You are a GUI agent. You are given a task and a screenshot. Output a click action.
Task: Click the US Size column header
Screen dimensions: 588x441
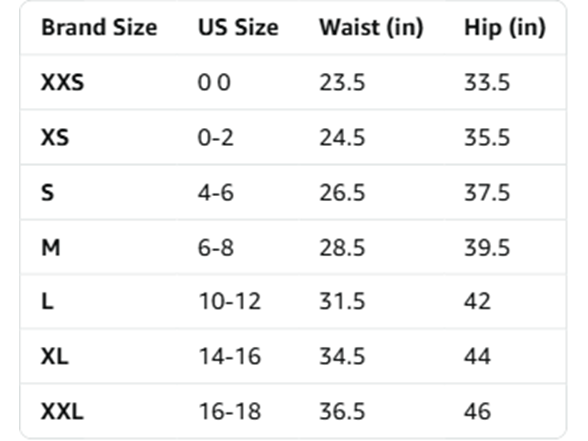[x=238, y=28]
